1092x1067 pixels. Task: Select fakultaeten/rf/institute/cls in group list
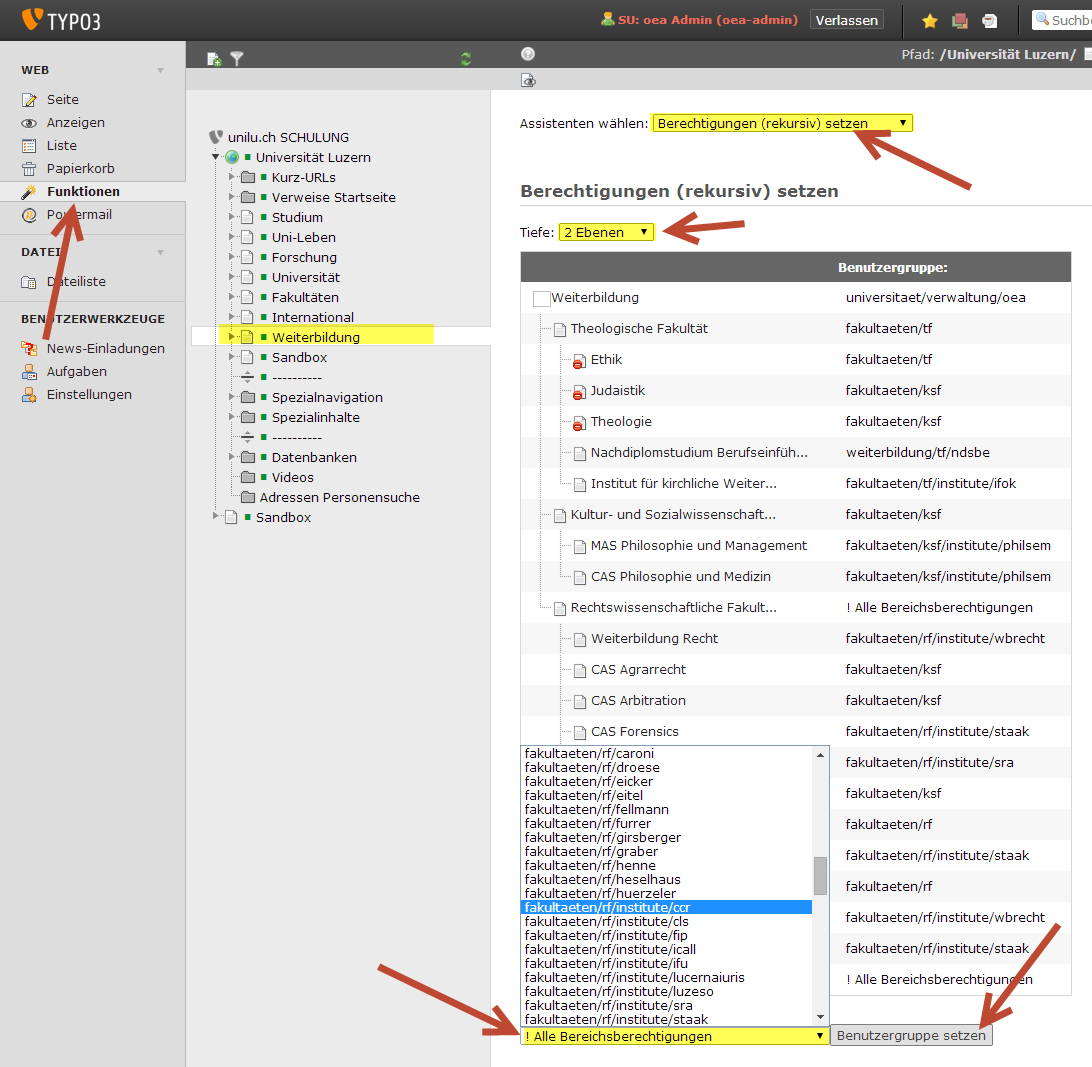(606, 921)
